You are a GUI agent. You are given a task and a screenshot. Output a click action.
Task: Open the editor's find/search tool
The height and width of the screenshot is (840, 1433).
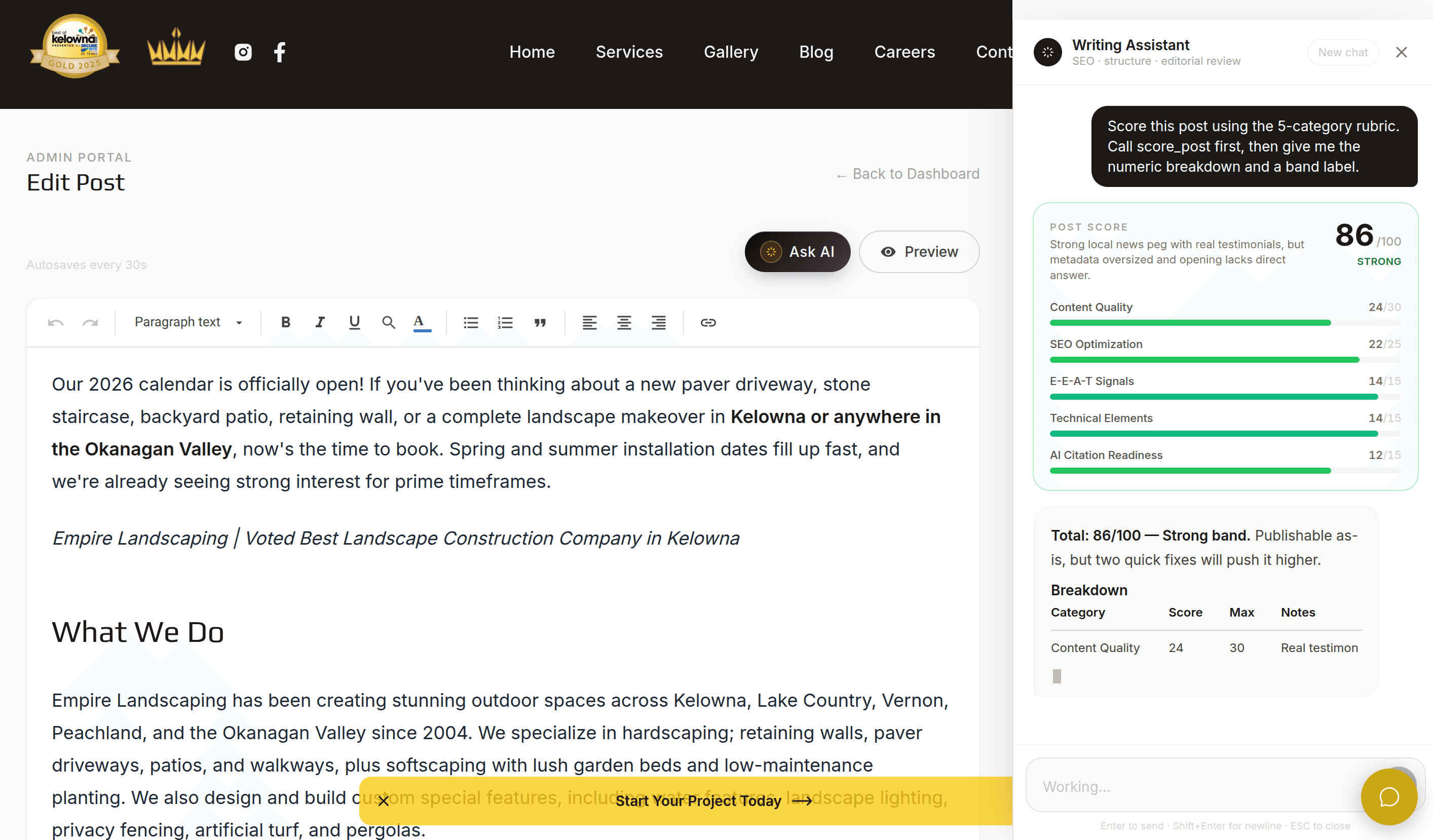click(389, 322)
